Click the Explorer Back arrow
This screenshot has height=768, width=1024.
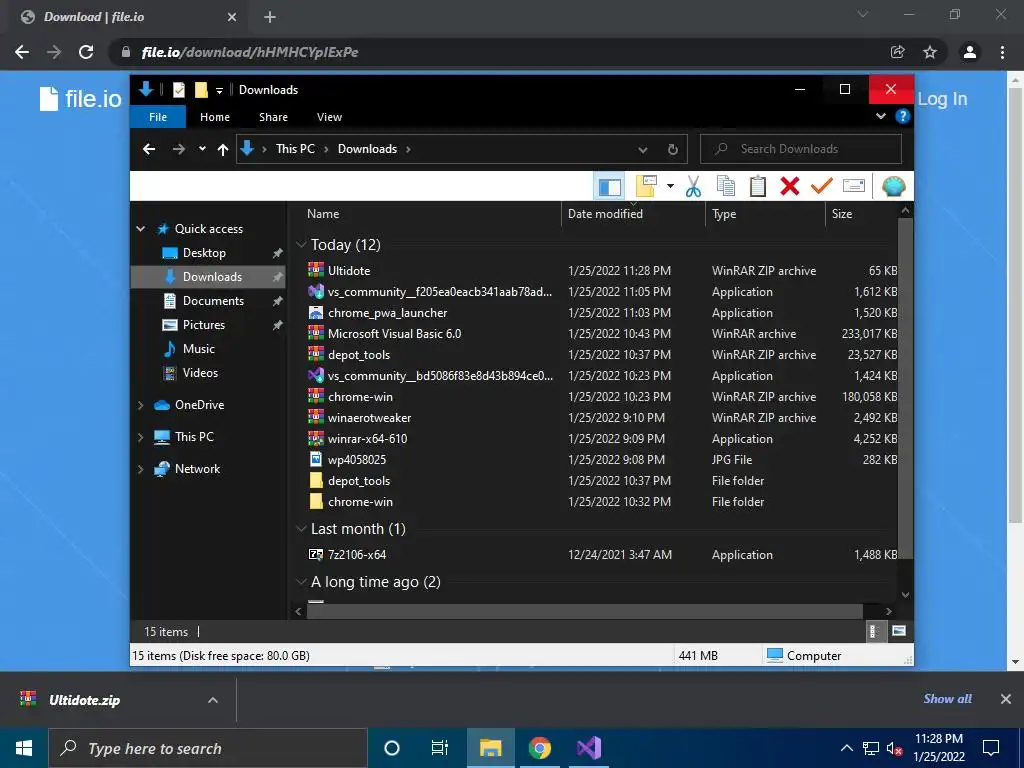click(x=149, y=150)
